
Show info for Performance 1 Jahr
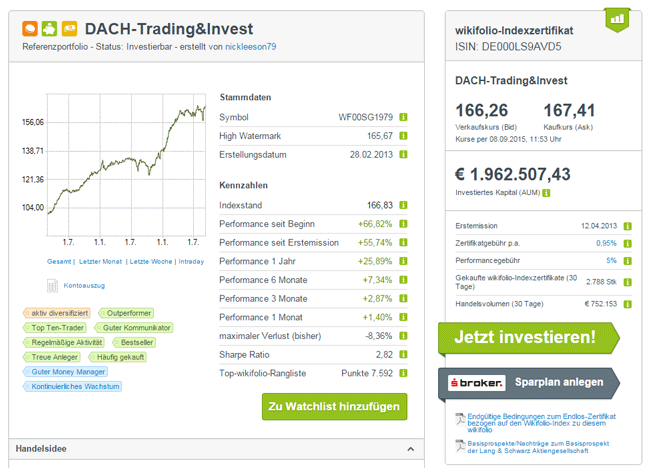(x=403, y=261)
